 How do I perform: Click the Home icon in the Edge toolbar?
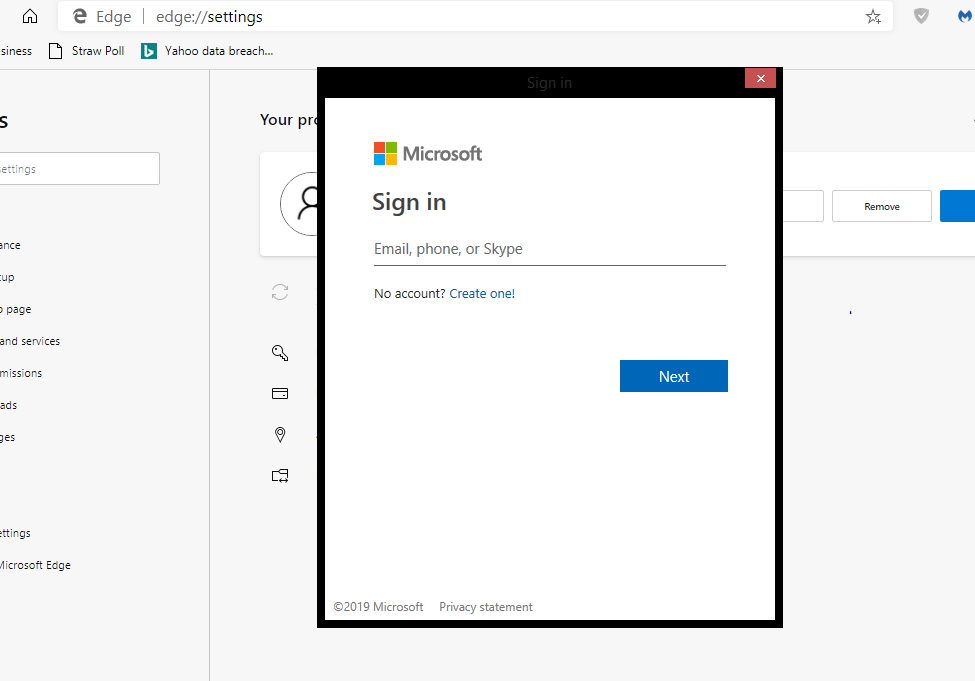pyautogui.click(x=30, y=16)
